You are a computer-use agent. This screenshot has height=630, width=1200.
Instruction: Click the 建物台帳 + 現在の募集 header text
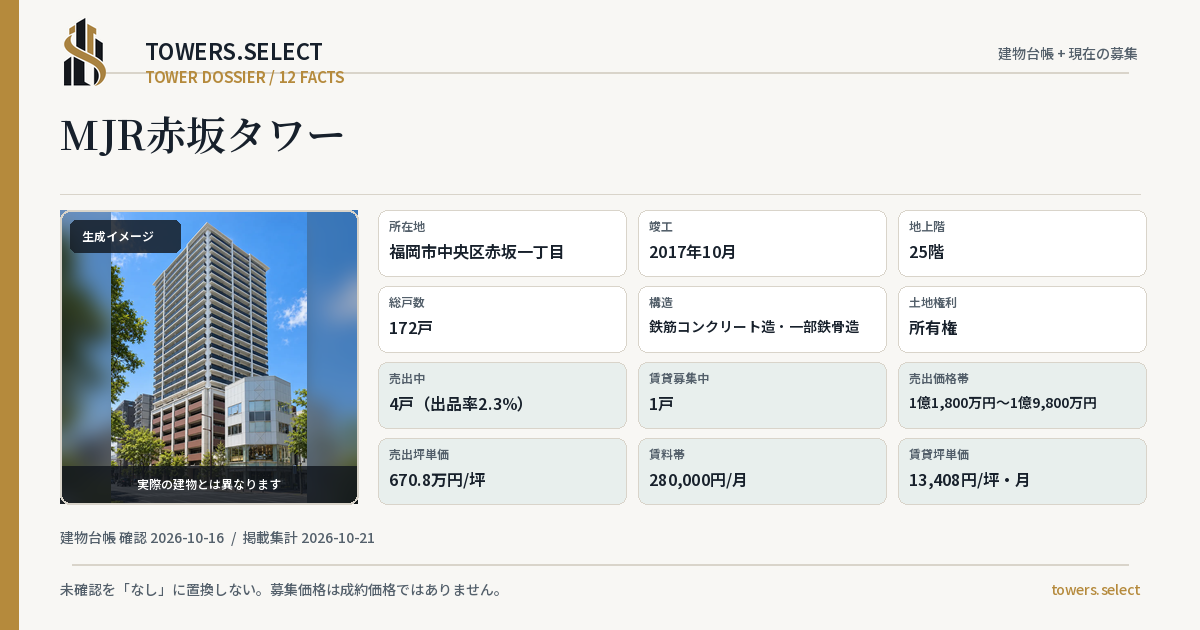(1068, 53)
